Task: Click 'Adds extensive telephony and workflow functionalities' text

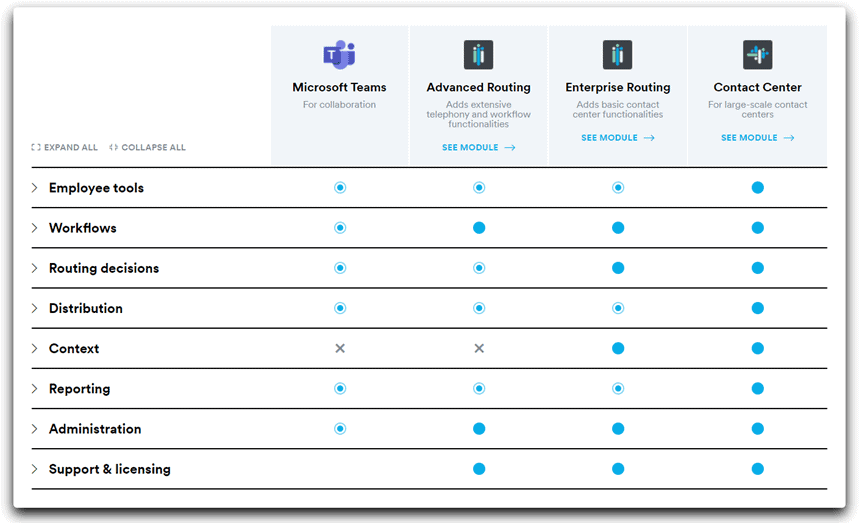Action: 478,114
